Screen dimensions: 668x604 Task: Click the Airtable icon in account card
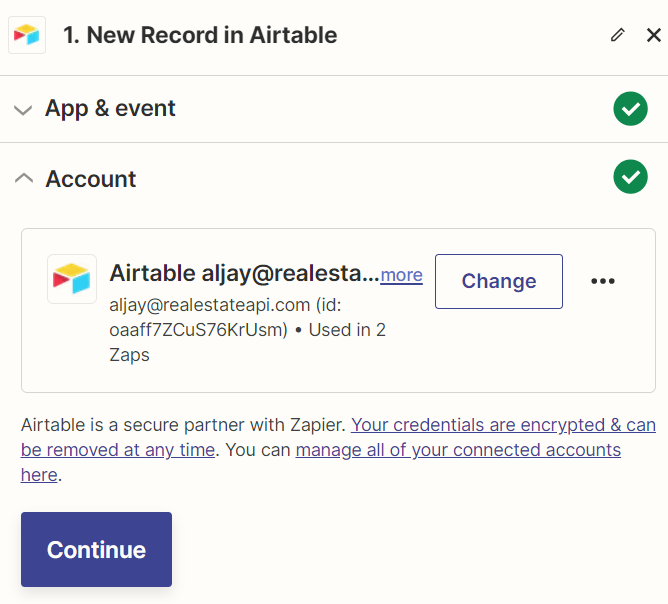tap(72, 279)
